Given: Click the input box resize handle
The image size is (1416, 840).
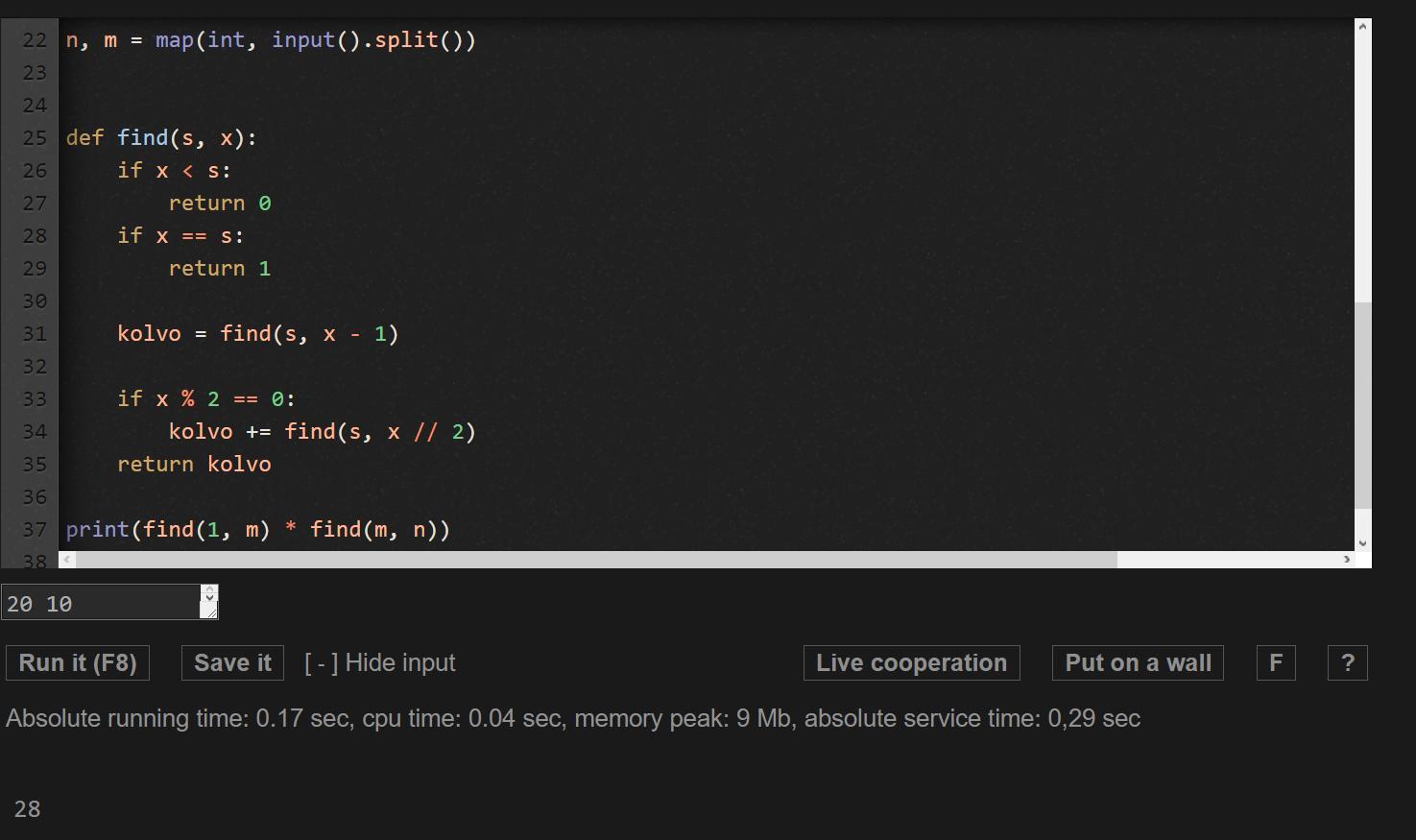Looking at the screenshot, I should click(x=209, y=611).
